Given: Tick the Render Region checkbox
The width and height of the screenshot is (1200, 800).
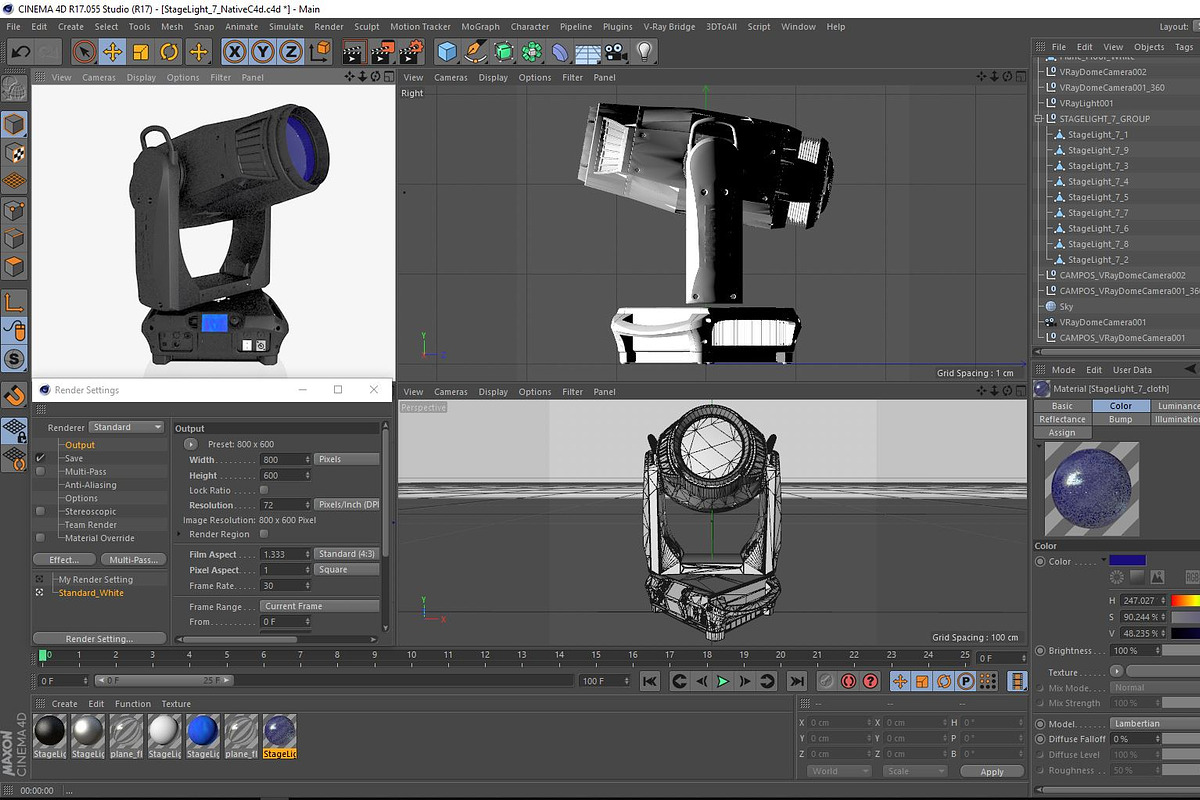Looking at the screenshot, I should point(264,534).
